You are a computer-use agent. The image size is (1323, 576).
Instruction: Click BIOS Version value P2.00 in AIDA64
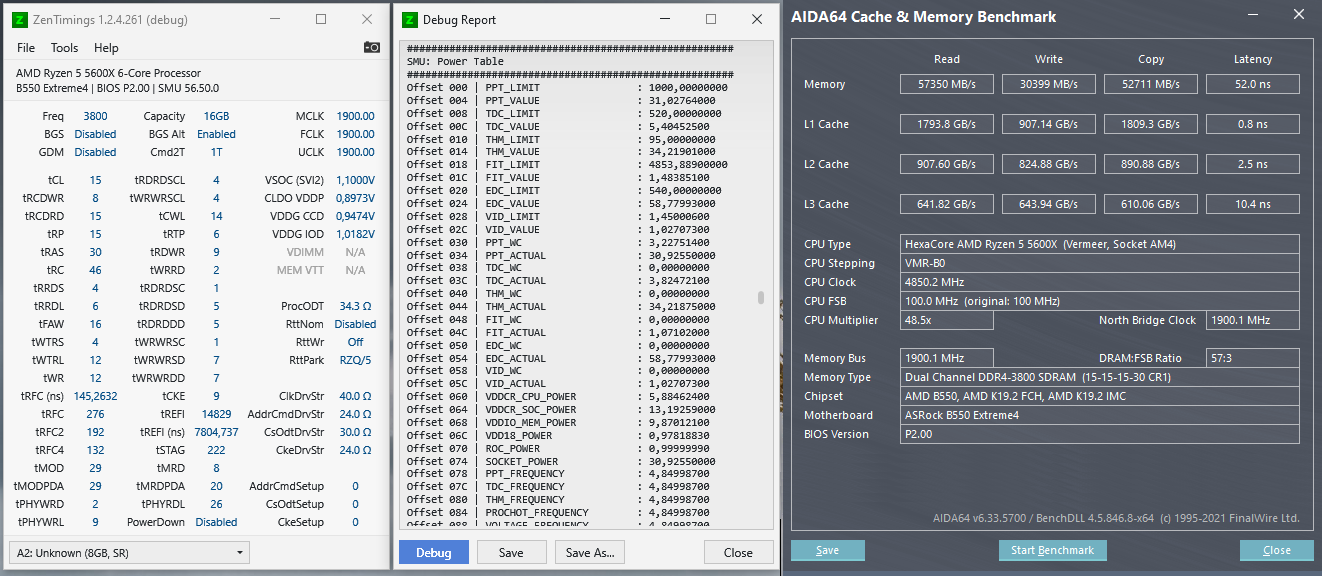click(x=1100, y=434)
